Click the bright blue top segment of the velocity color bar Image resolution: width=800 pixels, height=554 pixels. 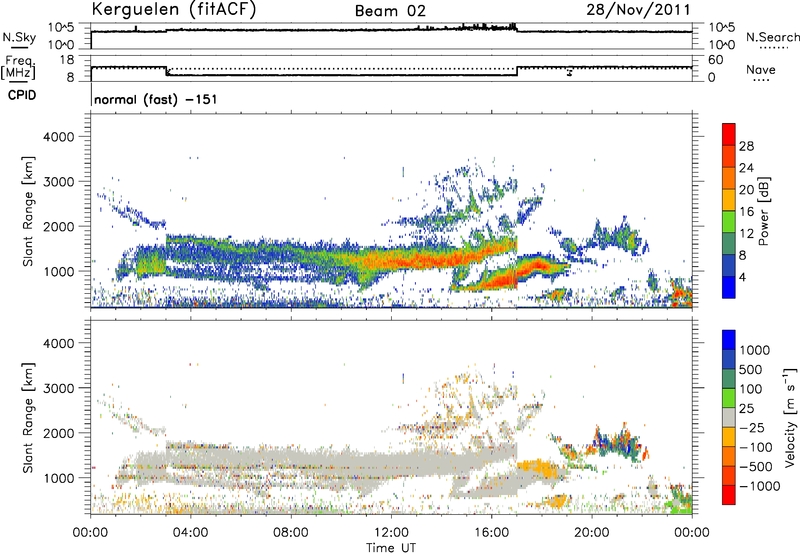pos(729,340)
